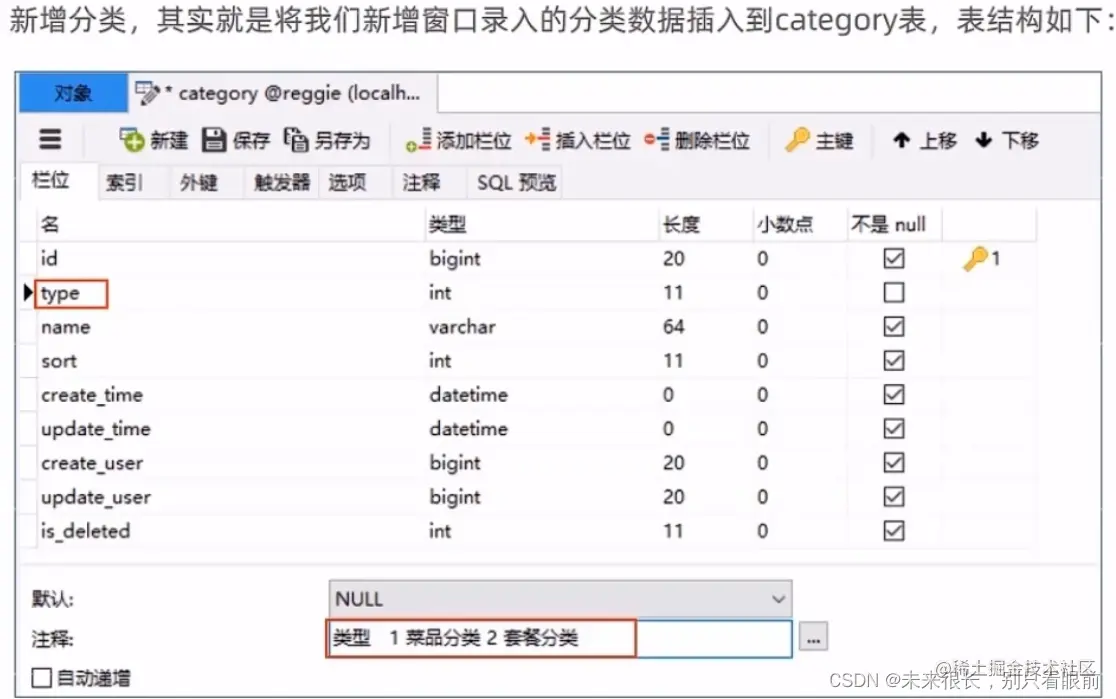
Task: Toggle not-null checkbox for create_time field
Action: [894, 395]
